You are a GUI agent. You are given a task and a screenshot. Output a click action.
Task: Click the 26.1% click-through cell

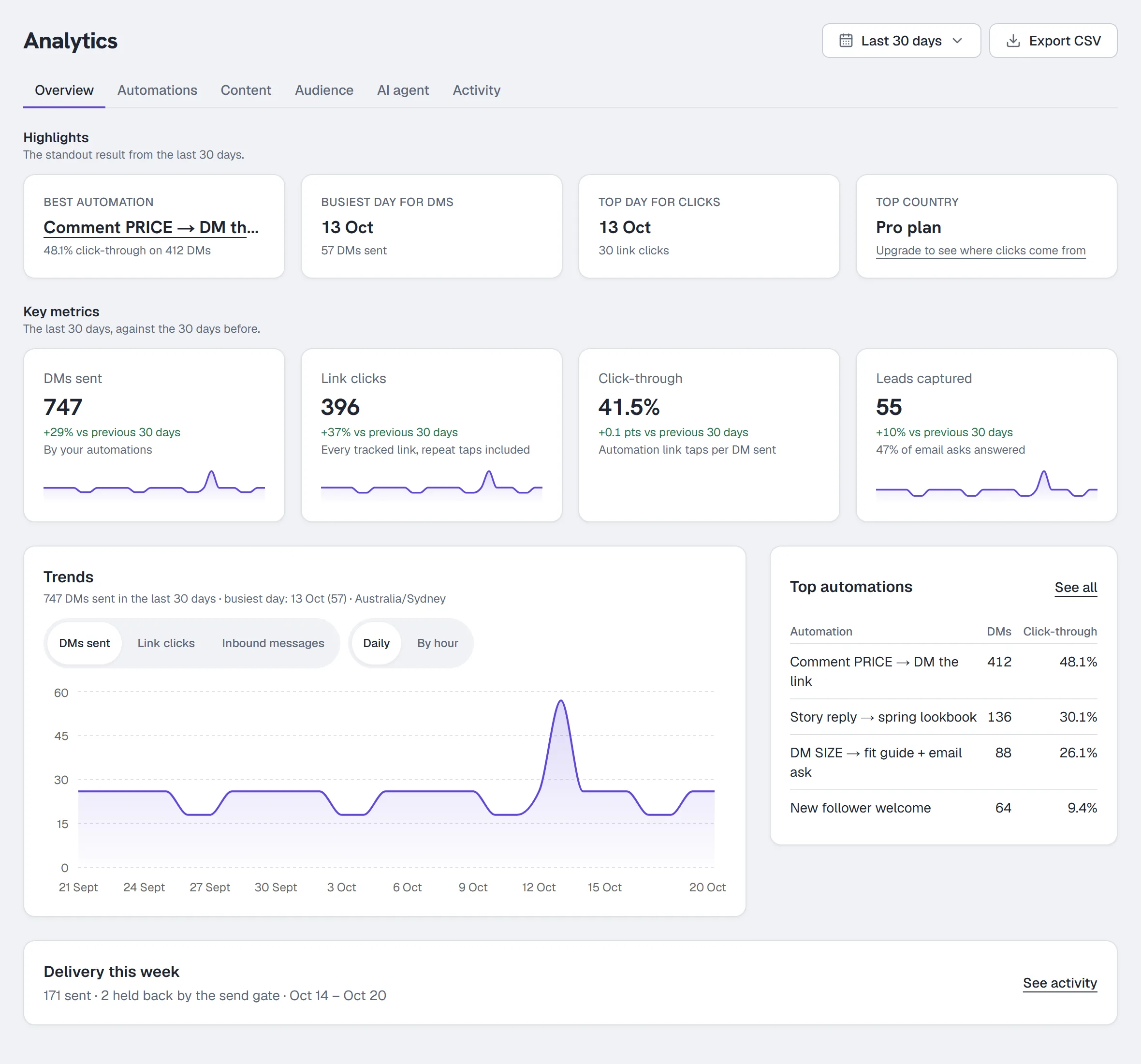pos(1078,752)
